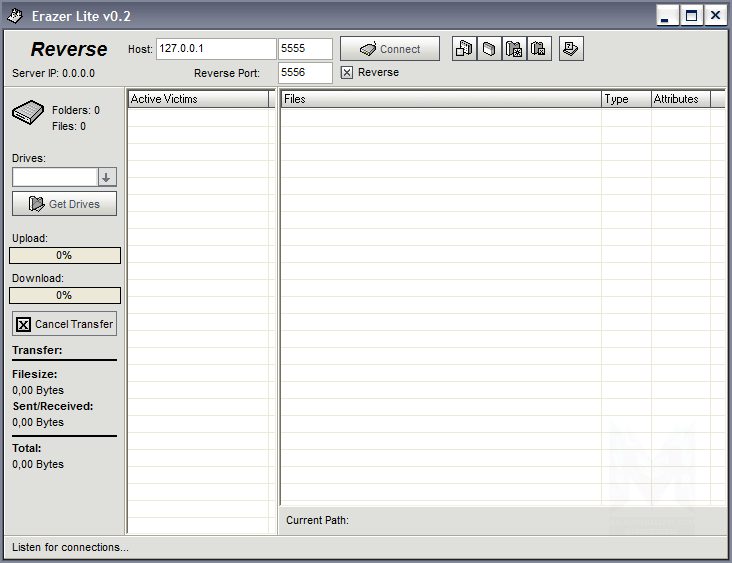Screen dimensions: 732x563
Task: Minimize the Erazer Lite window
Action: pos(667,16)
